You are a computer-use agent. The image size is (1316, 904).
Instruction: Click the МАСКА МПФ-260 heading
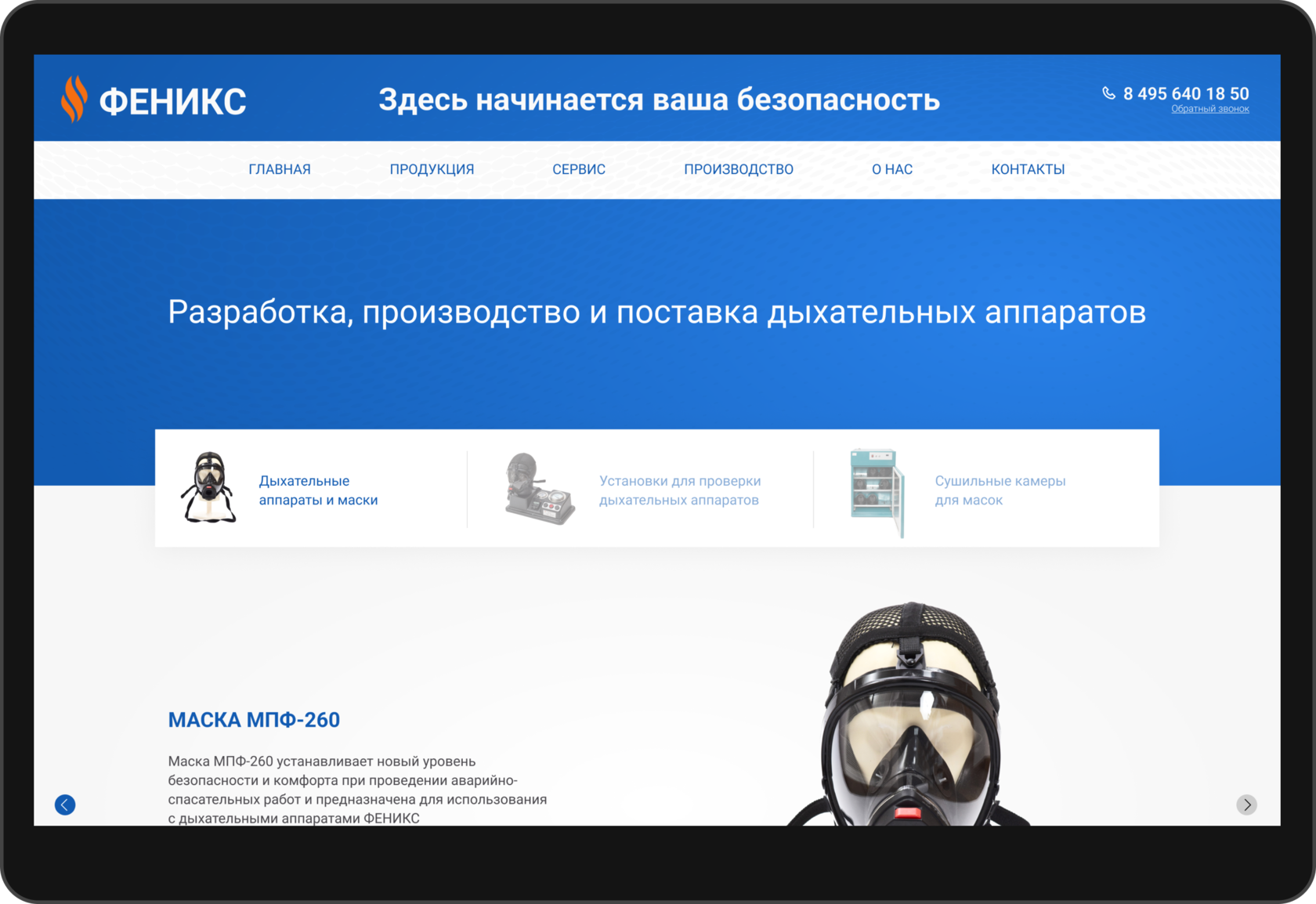click(254, 720)
